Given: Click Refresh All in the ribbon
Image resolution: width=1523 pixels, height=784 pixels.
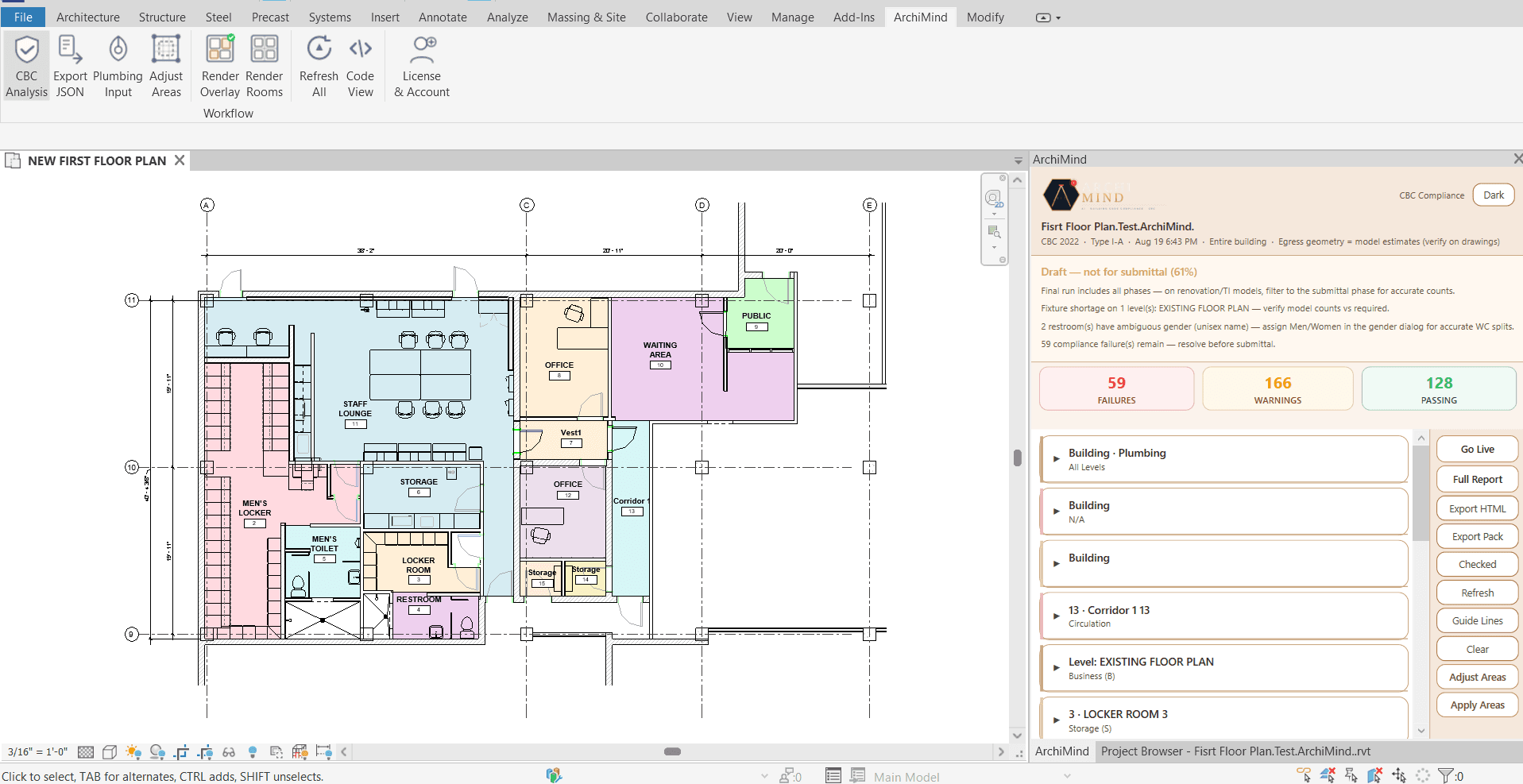Looking at the screenshot, I should coord(319,66).
